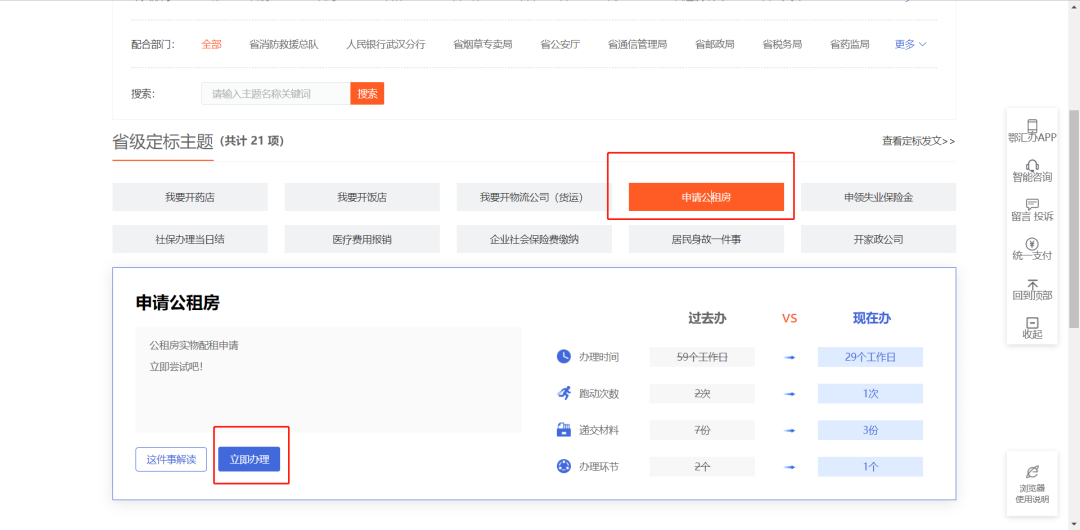Open 留言投诉 message icon
Screen dimensions: 1080x530
point(1032,205)
